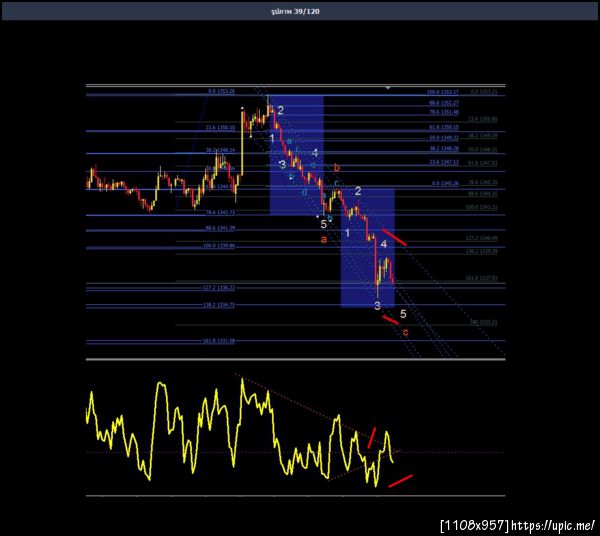Click the white triangle marker atop chart
600x536 pixels.
tap(388, 88)
